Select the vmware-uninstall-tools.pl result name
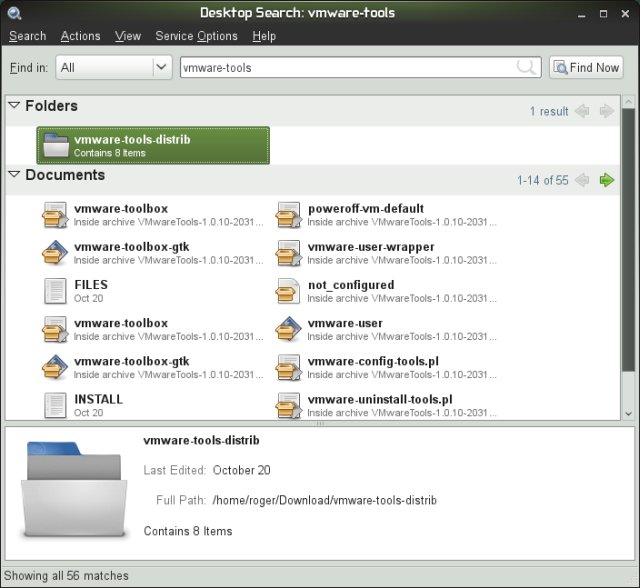This screenshot has width=640, height=588. coord(380,399)
